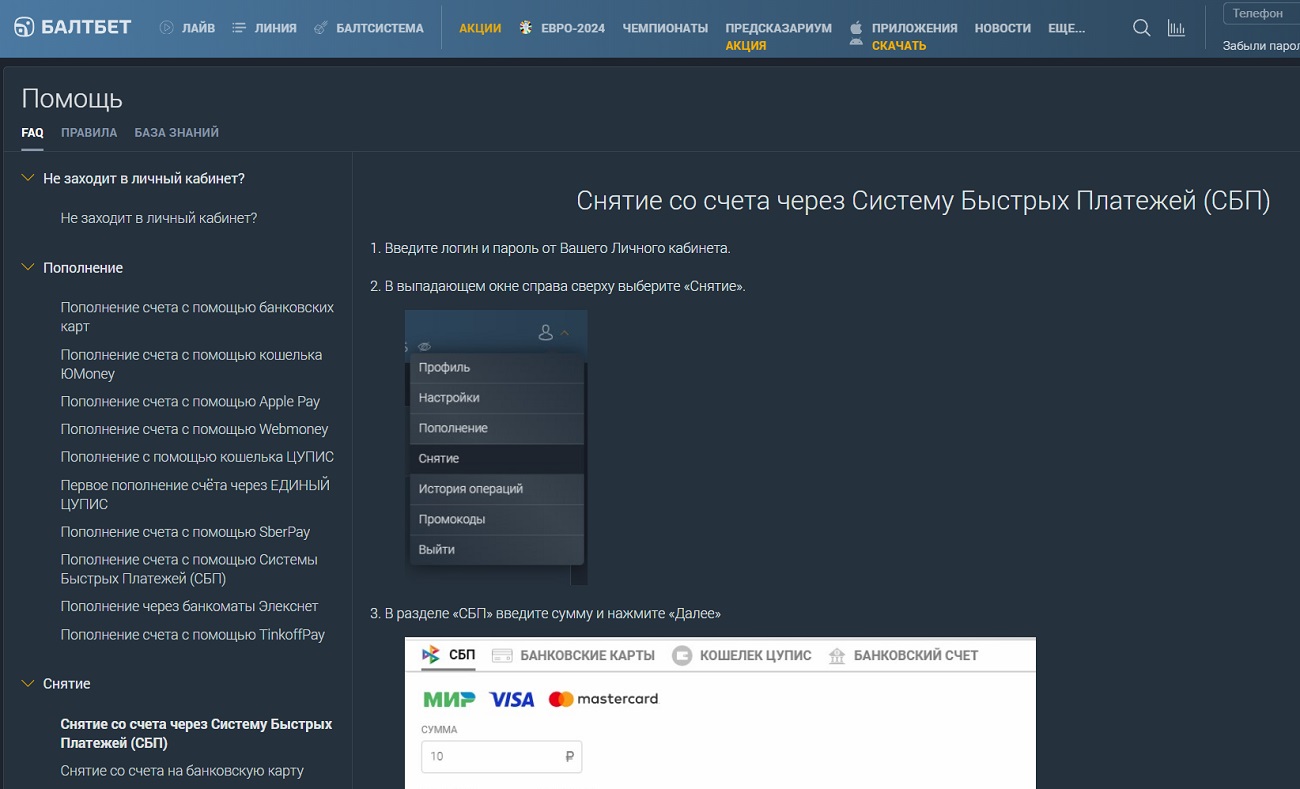The width and height of the screenshot is (1300, 789).
Task: Click Выйти in the dropdown screenshot
Action: click(x=496, y=550)
